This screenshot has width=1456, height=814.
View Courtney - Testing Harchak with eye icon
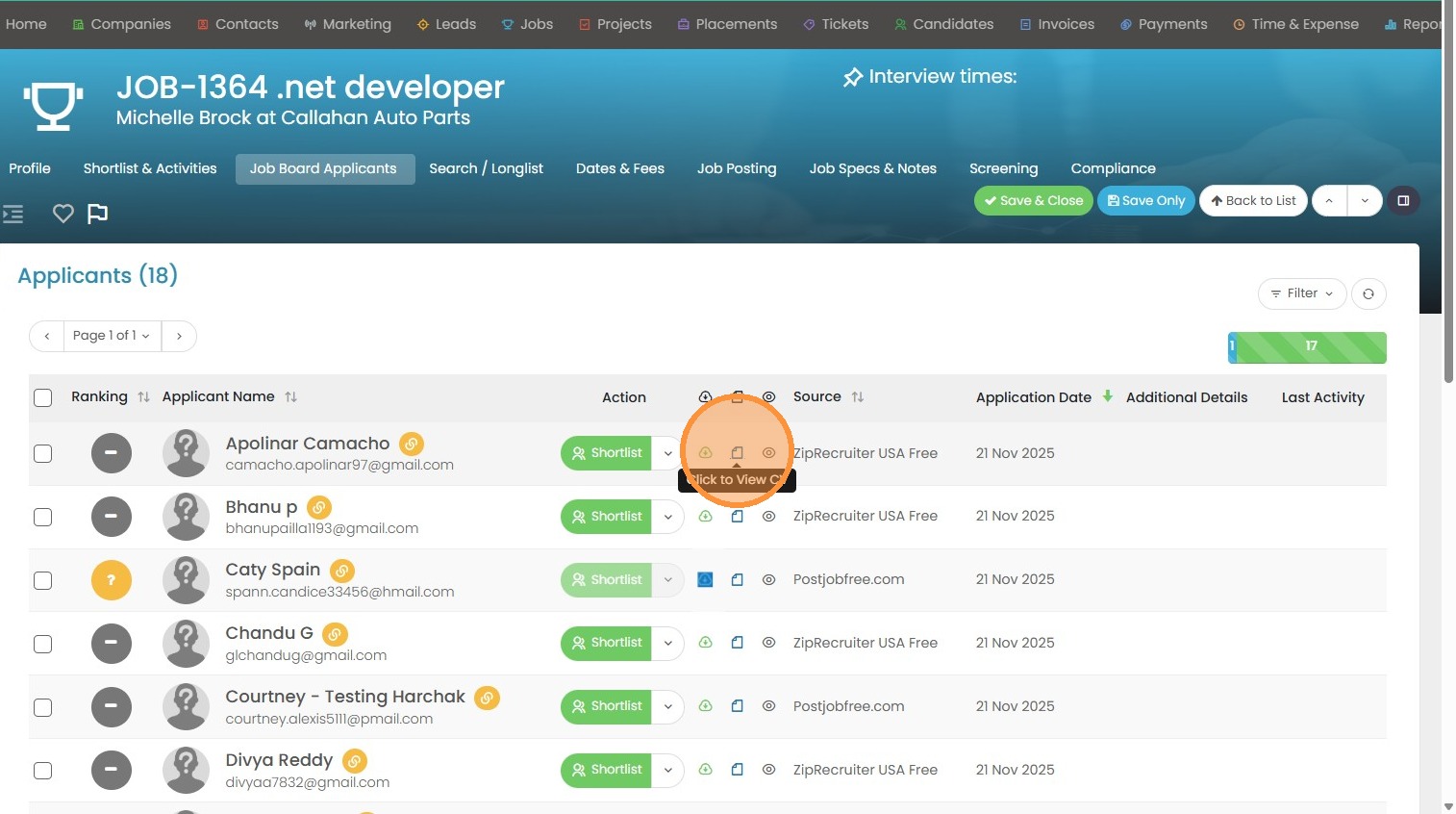coord(768,706)
